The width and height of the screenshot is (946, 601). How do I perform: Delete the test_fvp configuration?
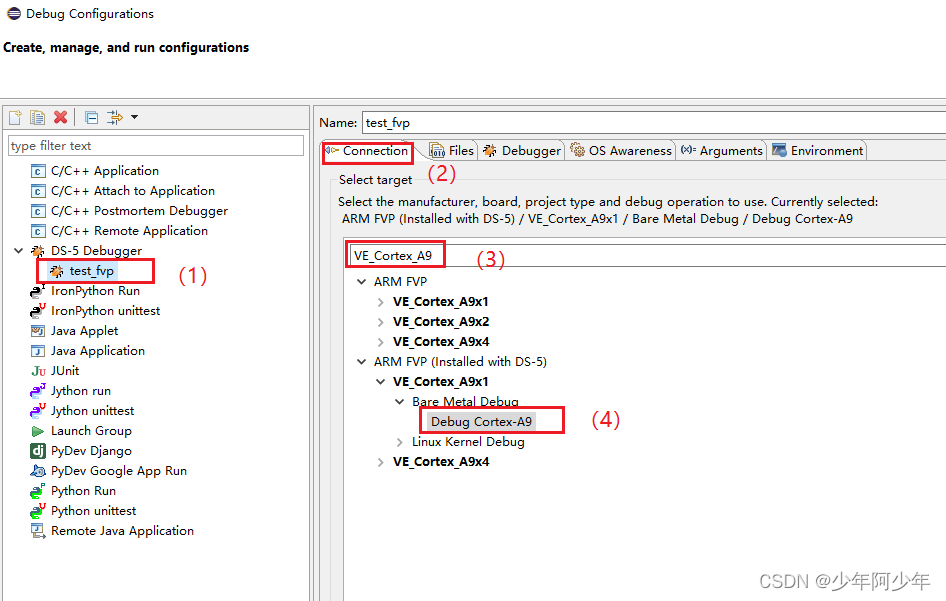[x=60, y=117]
